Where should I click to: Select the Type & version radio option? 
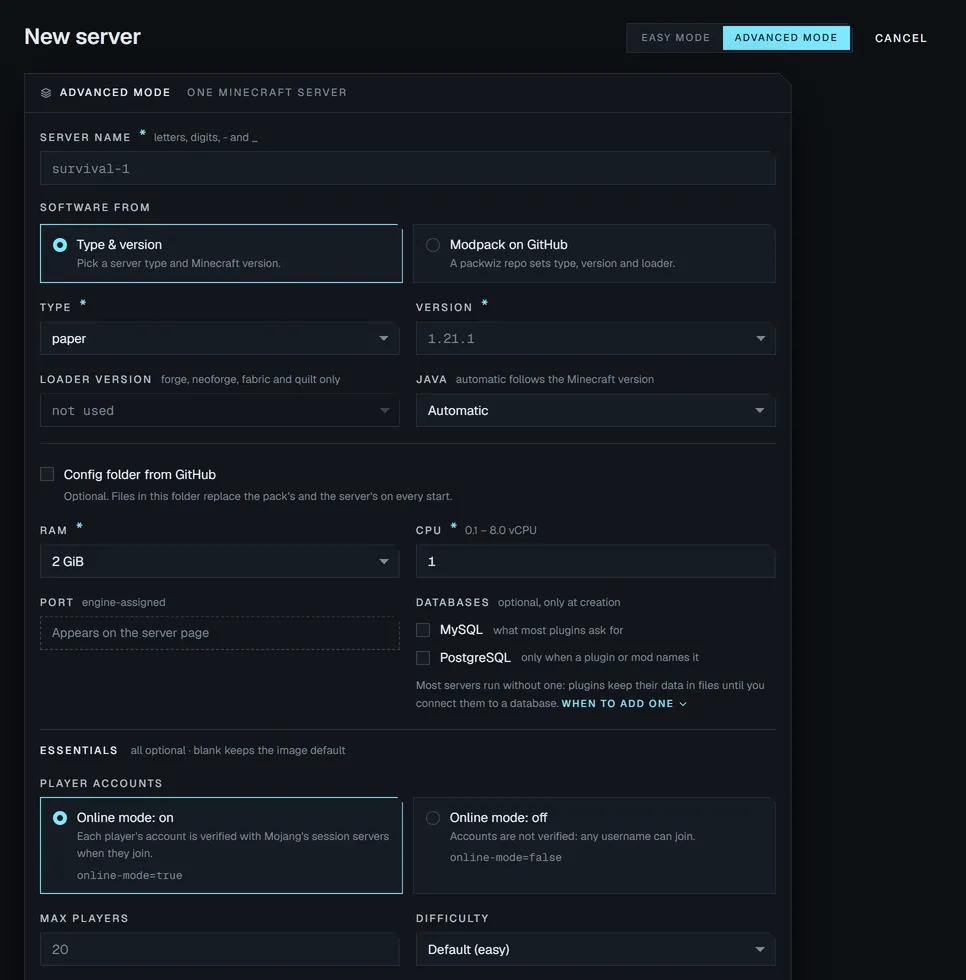221,253
